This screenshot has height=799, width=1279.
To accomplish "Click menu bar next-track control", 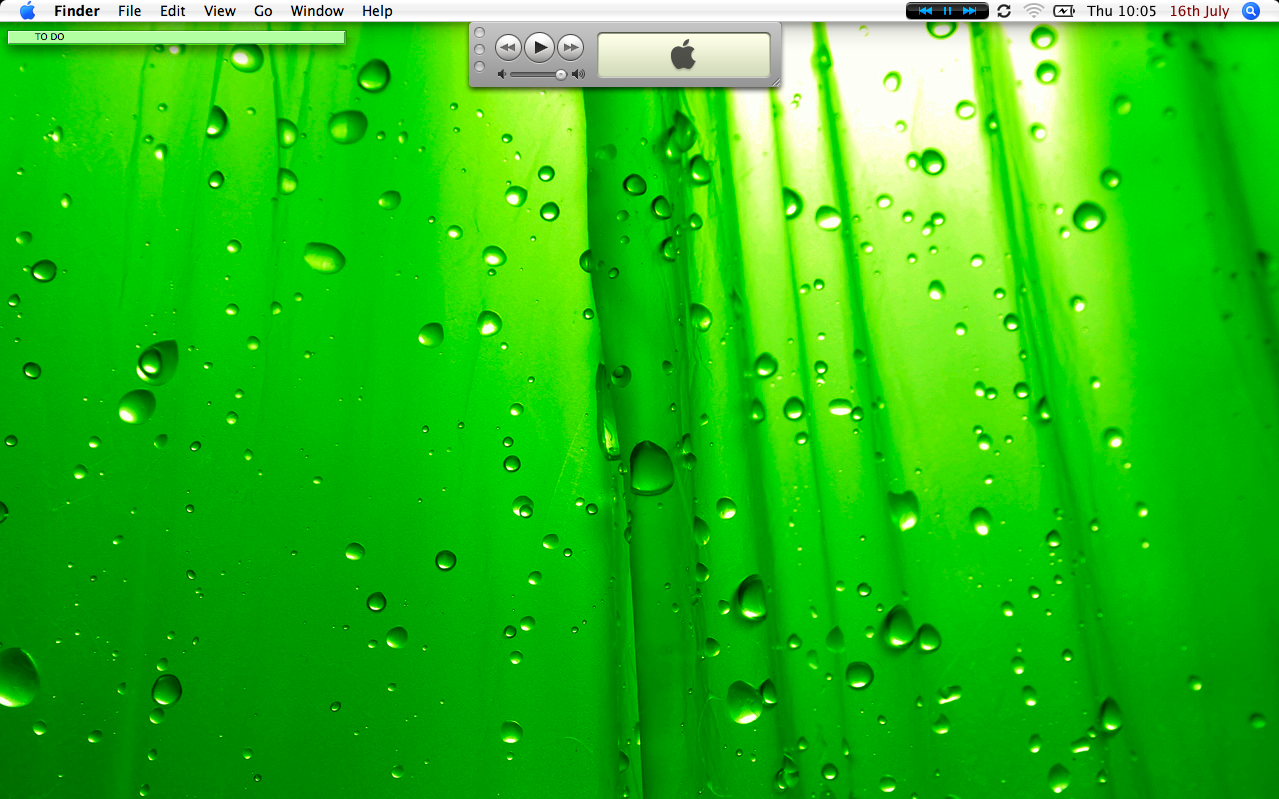I will pos(969,11).
